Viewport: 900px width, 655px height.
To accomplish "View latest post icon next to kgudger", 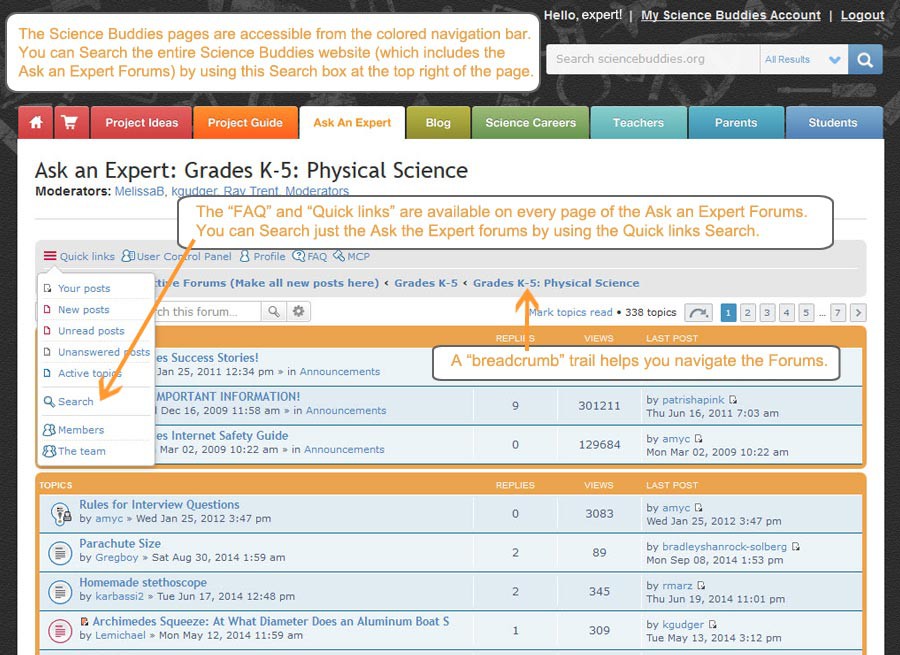I will 712,625.
